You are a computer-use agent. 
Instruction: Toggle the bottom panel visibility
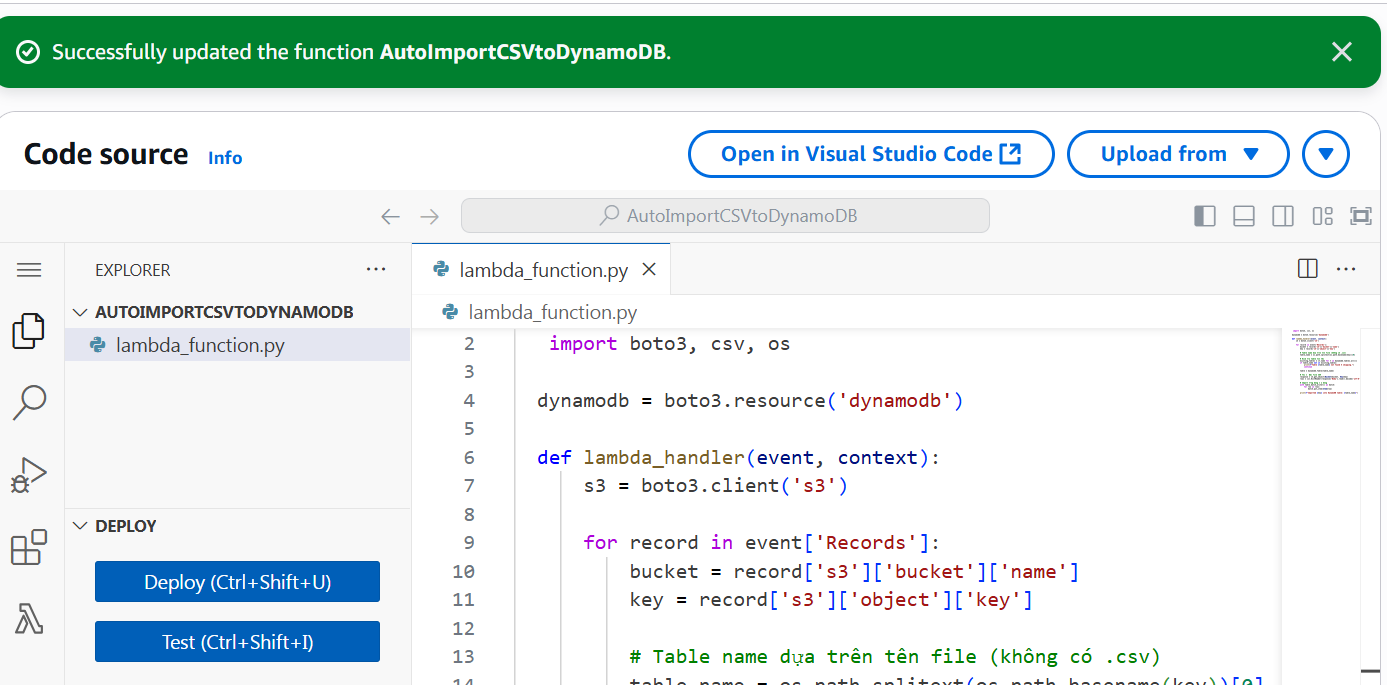(1243, 215)
